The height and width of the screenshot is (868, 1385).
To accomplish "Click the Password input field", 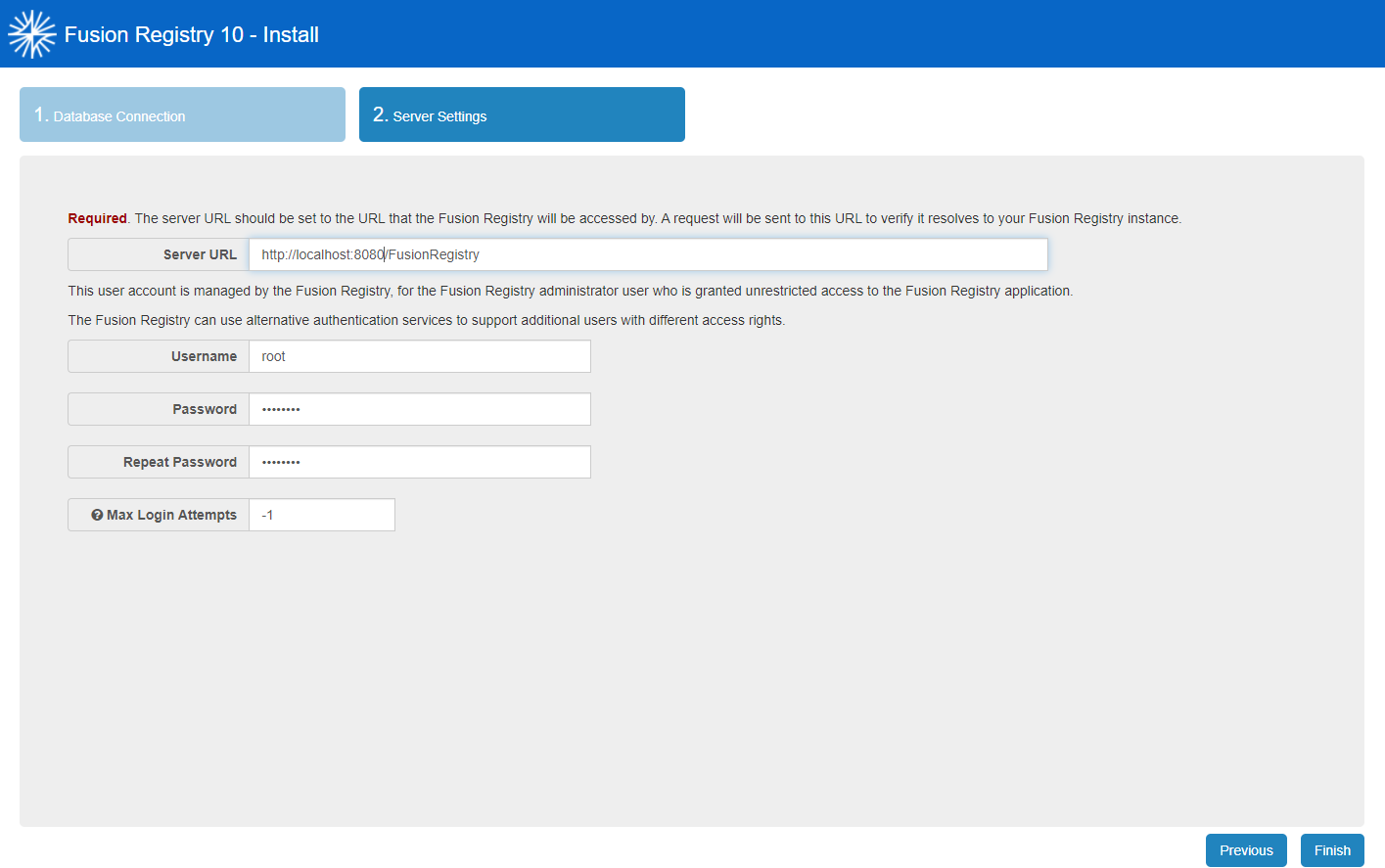I will [x=419, y=409].
